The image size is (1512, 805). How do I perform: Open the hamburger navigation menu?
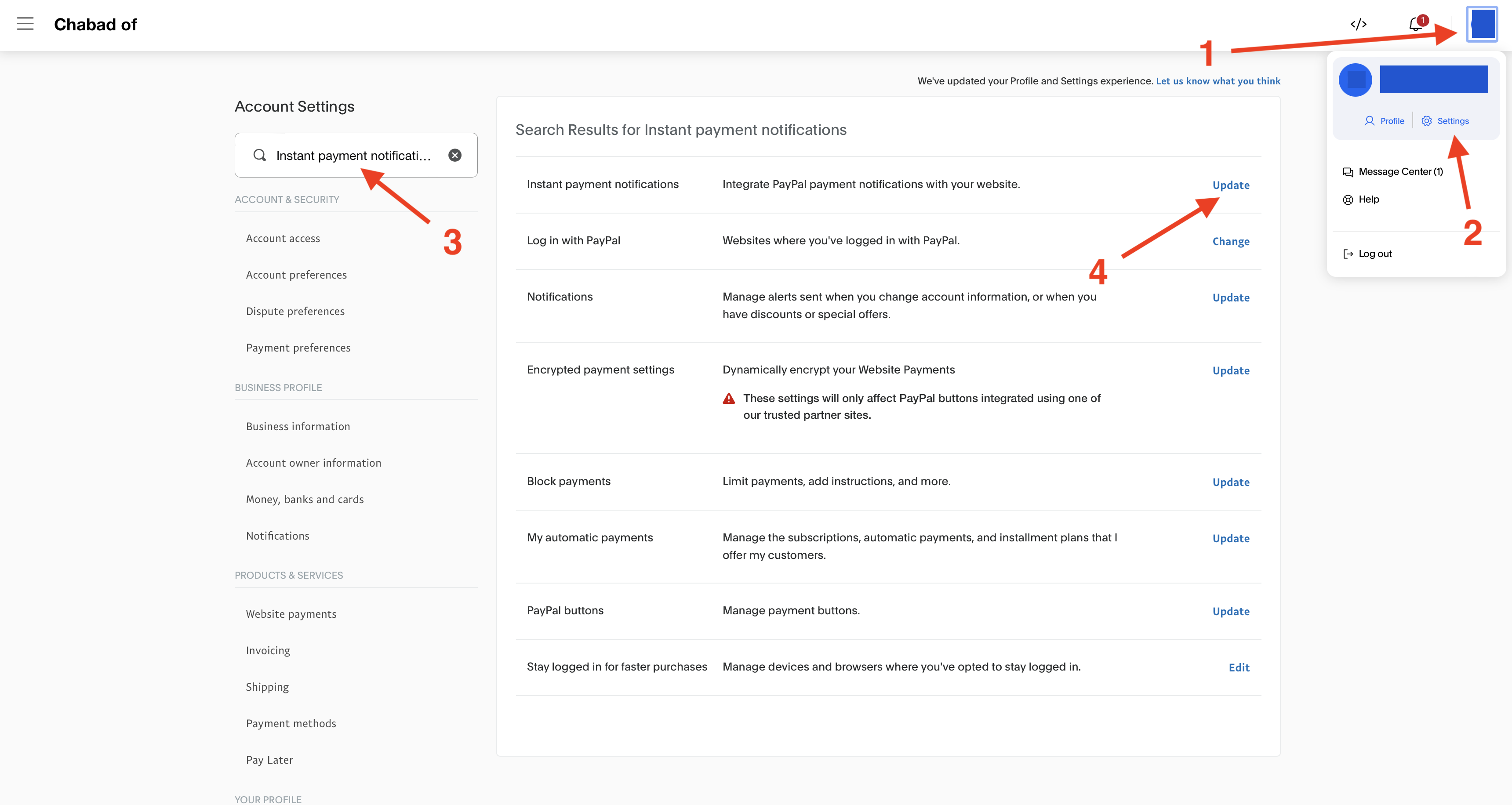[25, 24]
